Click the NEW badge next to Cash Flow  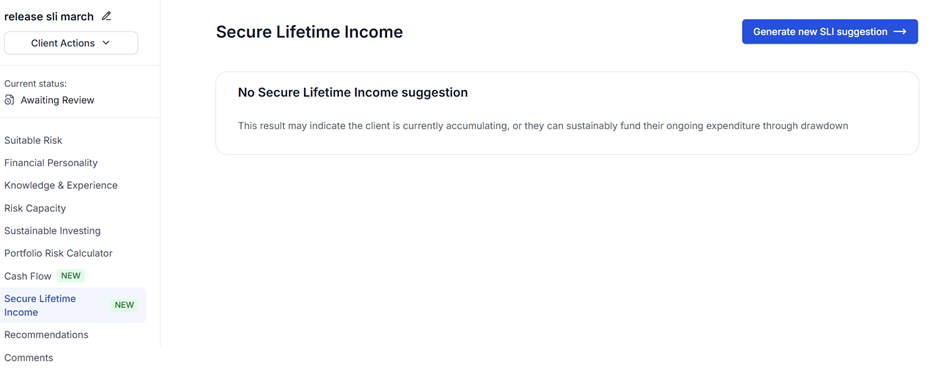tap(71, 276)
